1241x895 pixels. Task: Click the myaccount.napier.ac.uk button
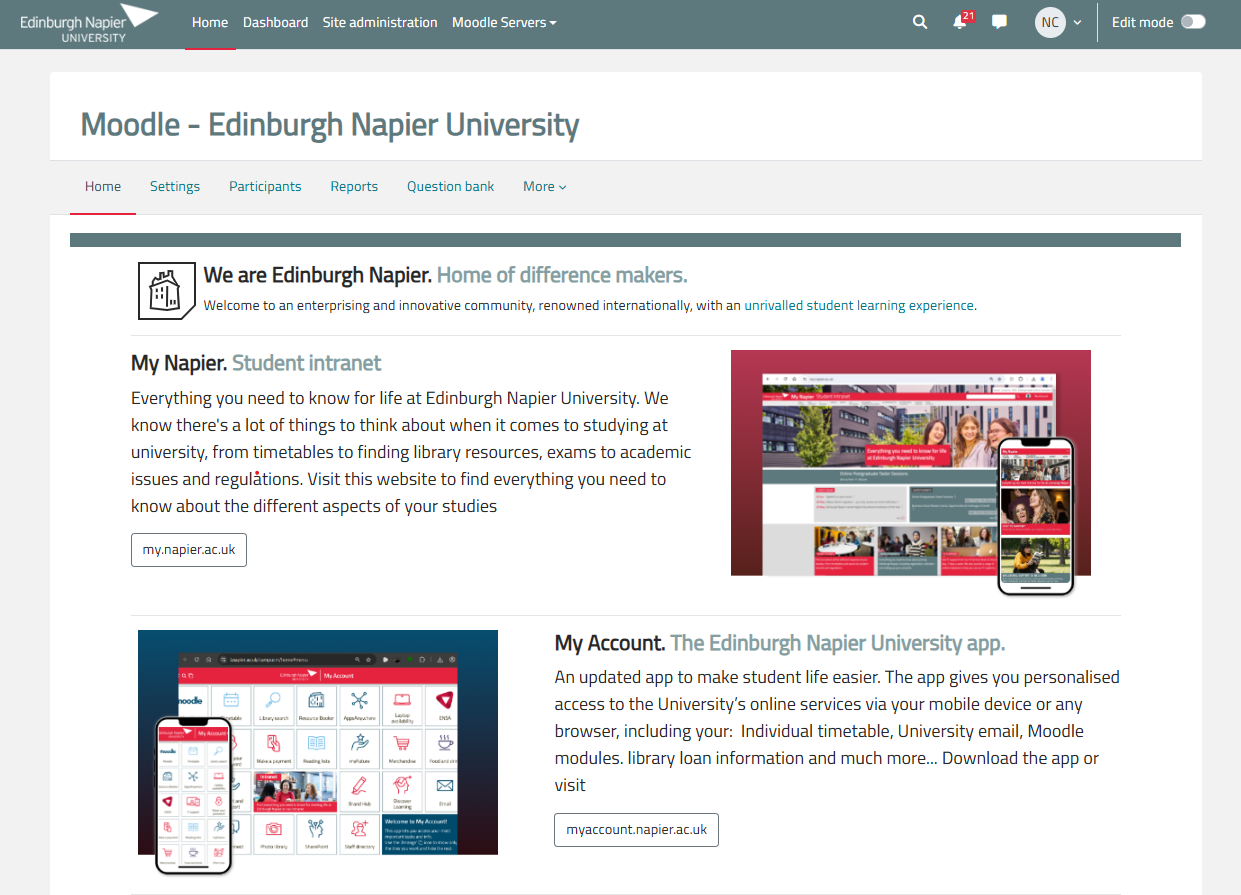636,830
